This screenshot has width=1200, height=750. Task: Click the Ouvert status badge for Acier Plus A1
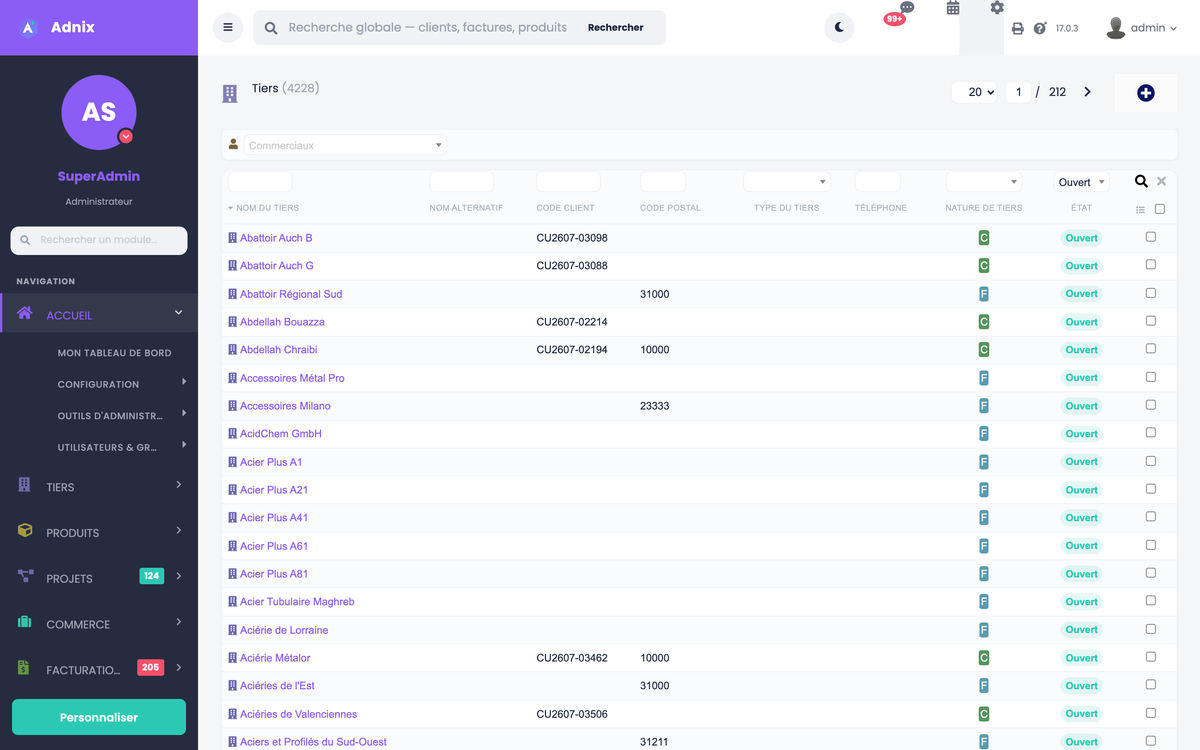(1081, 462)
